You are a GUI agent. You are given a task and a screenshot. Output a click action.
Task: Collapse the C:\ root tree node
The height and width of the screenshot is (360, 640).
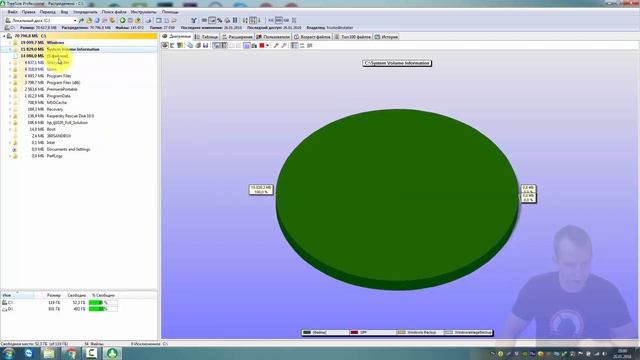4,36
